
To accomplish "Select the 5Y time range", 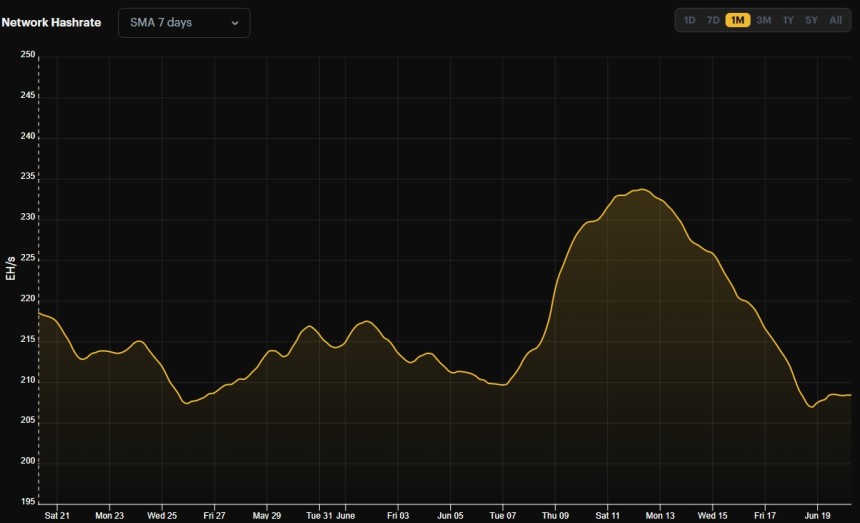I will [x=811, y=20].
